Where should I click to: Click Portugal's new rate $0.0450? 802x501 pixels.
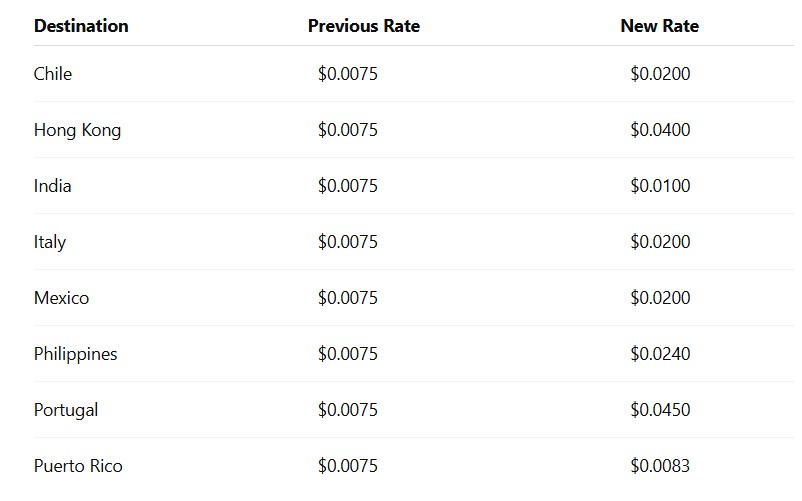660,409
